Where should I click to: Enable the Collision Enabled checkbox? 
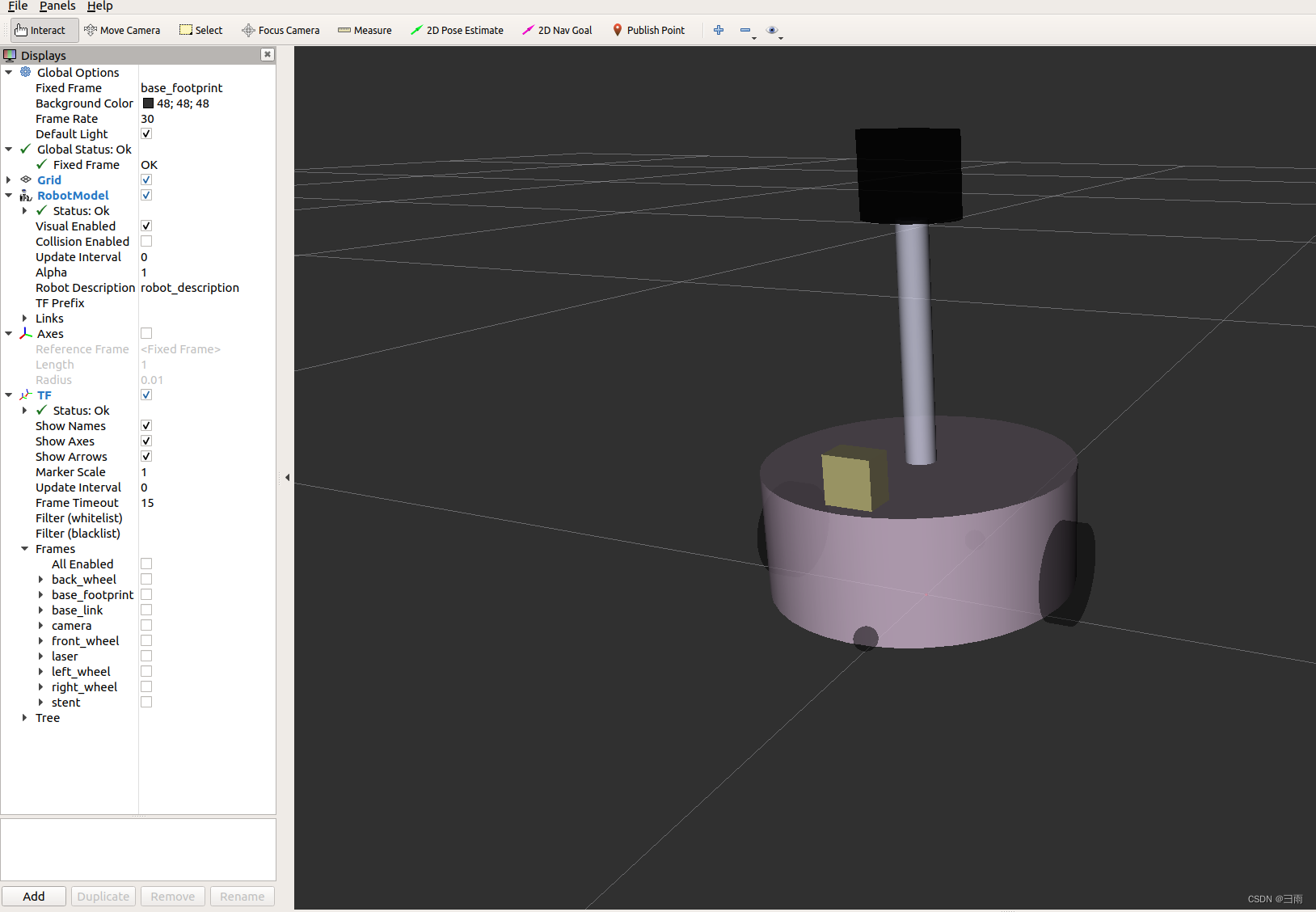point(146,241)
